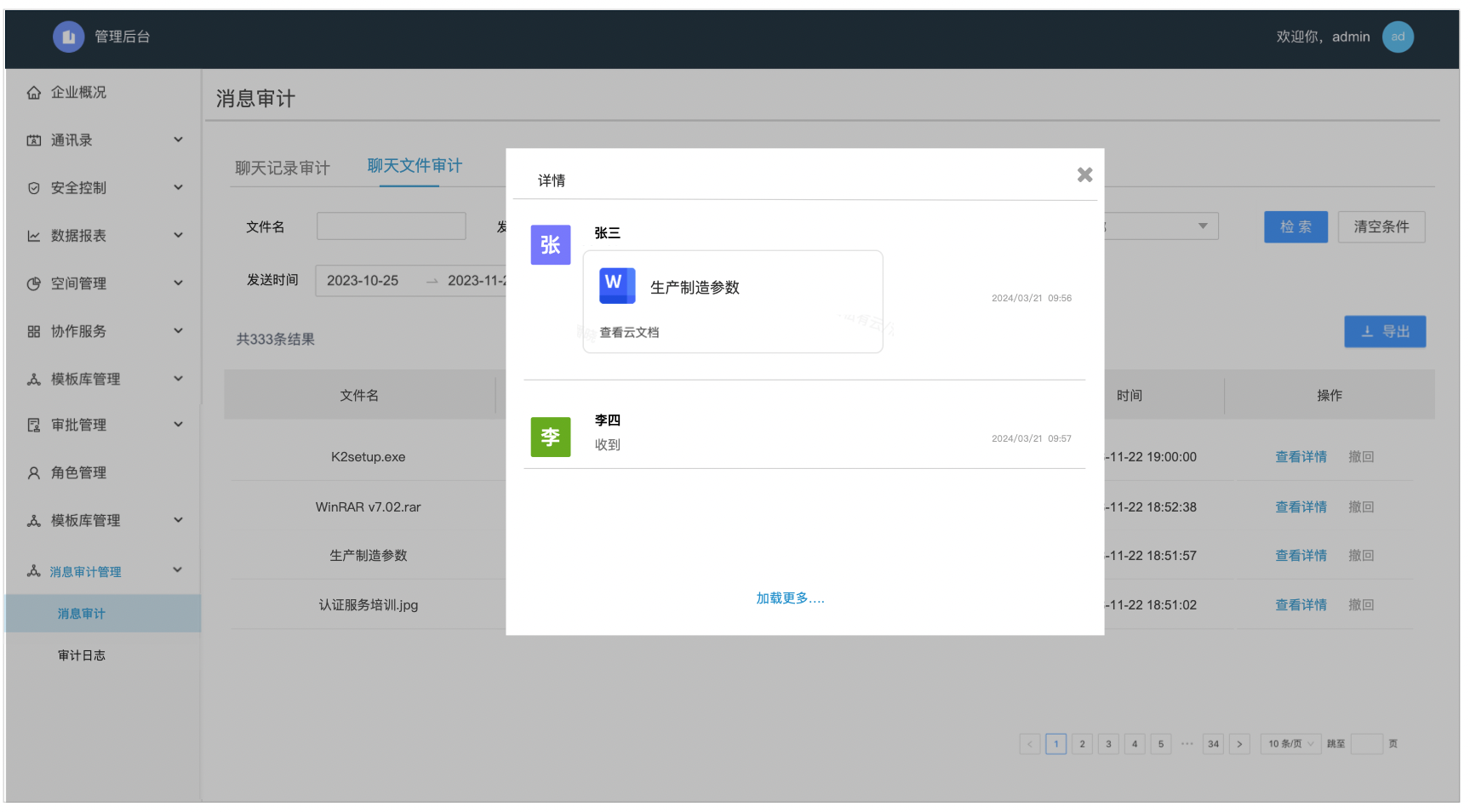Click the 跳至 page number input
Viewport: 1470px width, 812px height.
(x=1366, y=744)
